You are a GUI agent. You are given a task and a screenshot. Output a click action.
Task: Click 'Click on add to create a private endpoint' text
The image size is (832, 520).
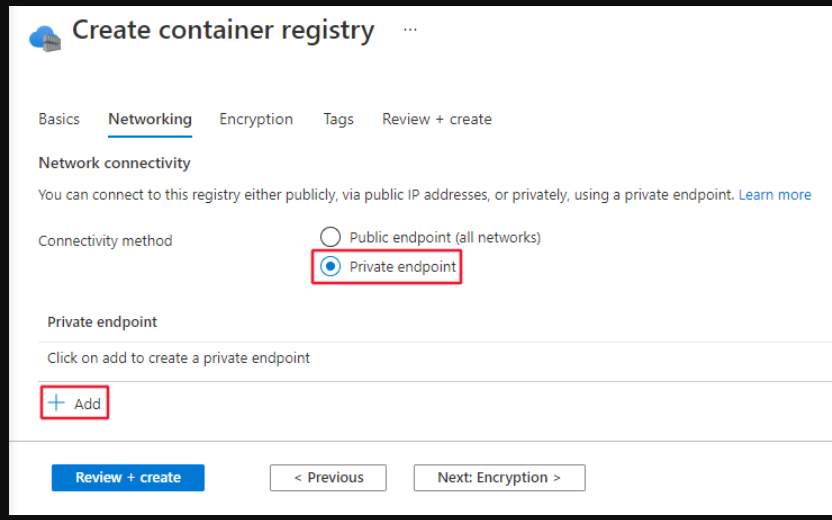click(179, 358)
